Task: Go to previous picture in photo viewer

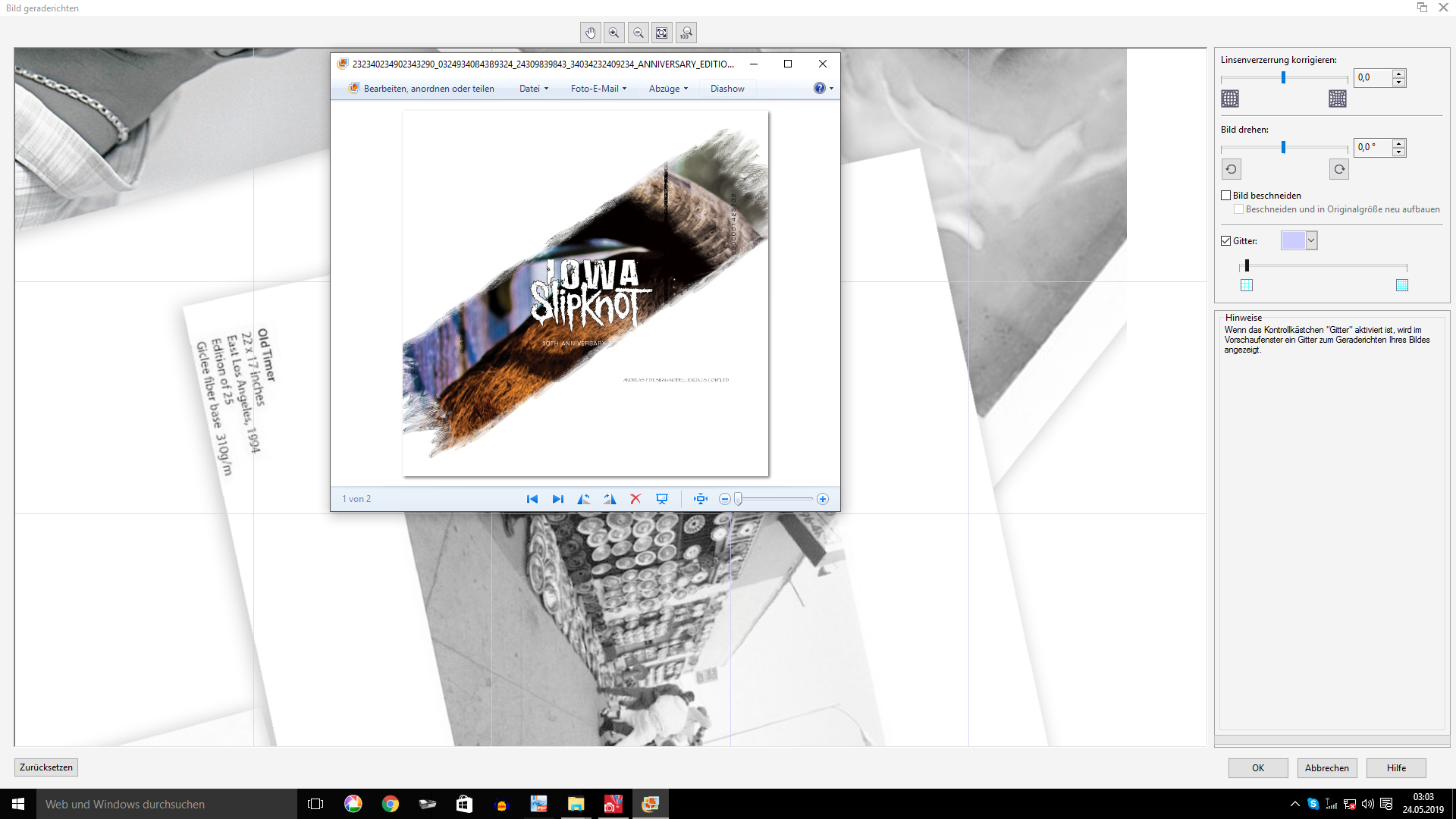Action: [532, 499]
